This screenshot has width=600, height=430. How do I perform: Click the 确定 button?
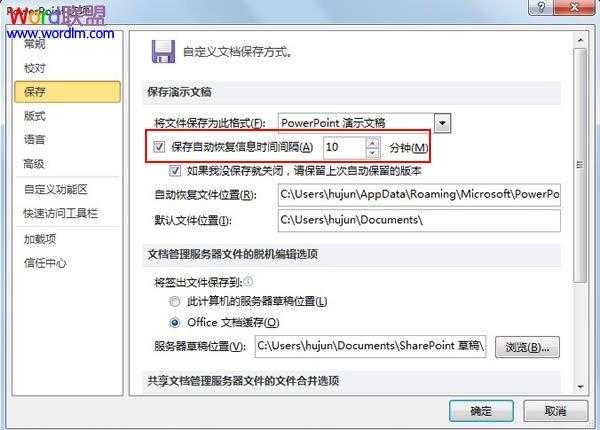[x=481, y=411]
